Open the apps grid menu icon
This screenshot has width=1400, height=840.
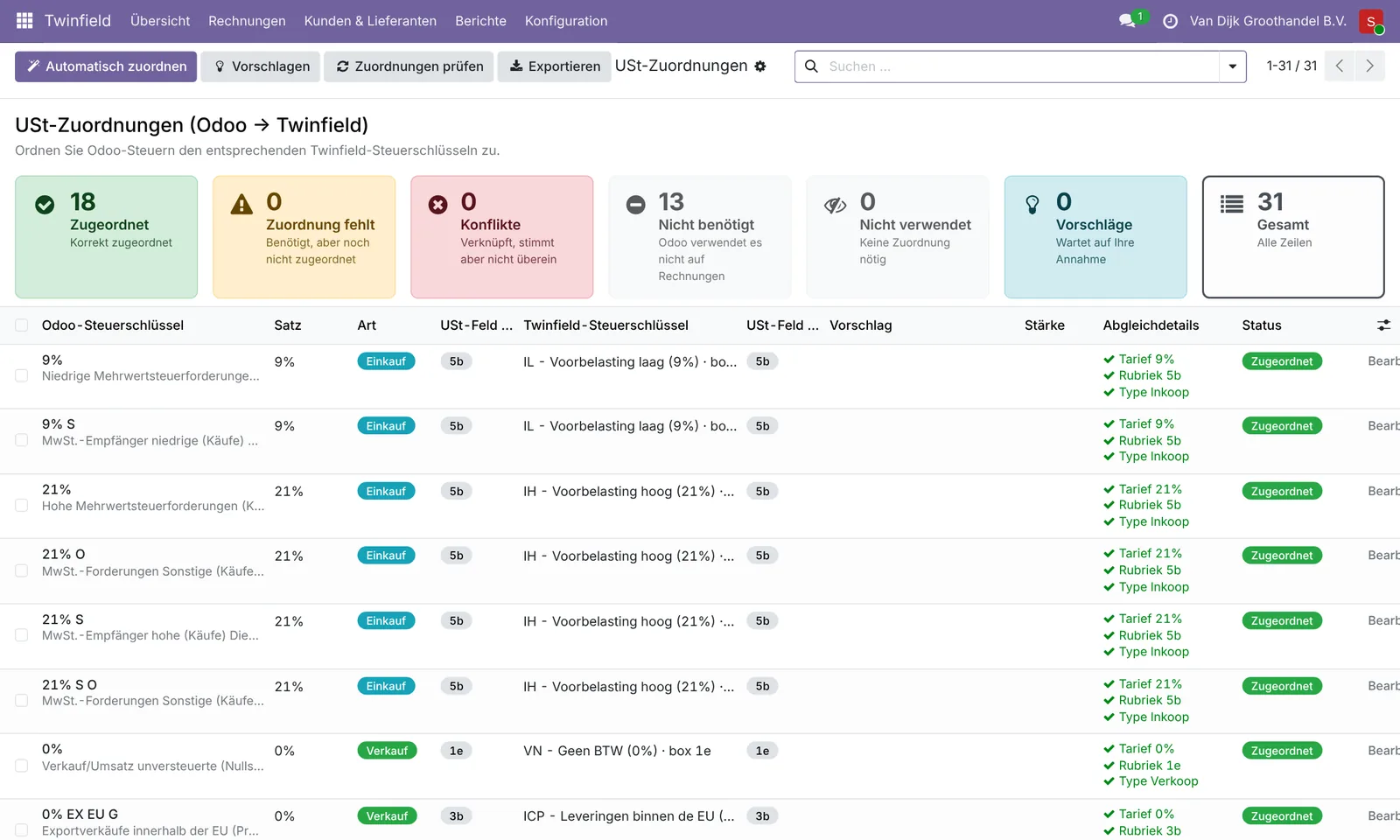(24, 20)
